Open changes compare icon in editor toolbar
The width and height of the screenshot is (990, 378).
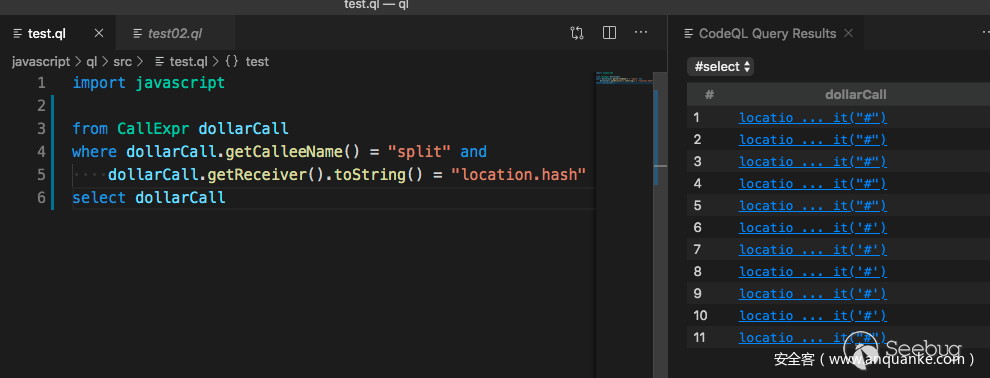[x=576, y=33]
